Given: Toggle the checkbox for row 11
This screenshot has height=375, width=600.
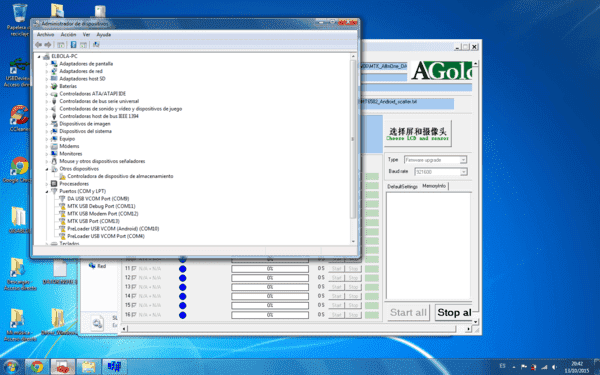Looking at the screenshot, I should coord(134,269).
